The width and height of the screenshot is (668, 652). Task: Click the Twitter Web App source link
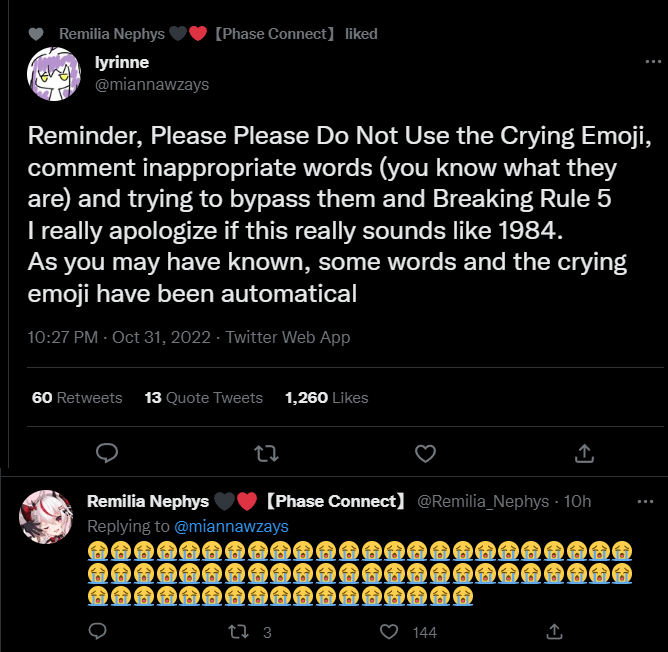[288, 337]
